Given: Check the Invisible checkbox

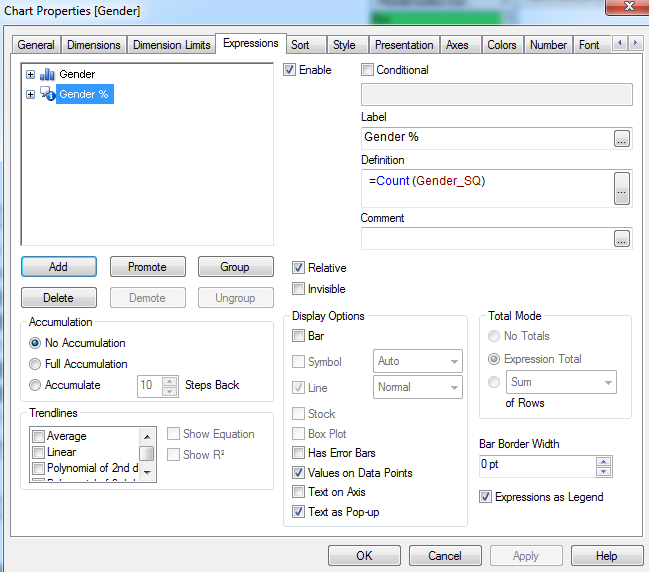Looking at the screenshot, I should [298, 288].
